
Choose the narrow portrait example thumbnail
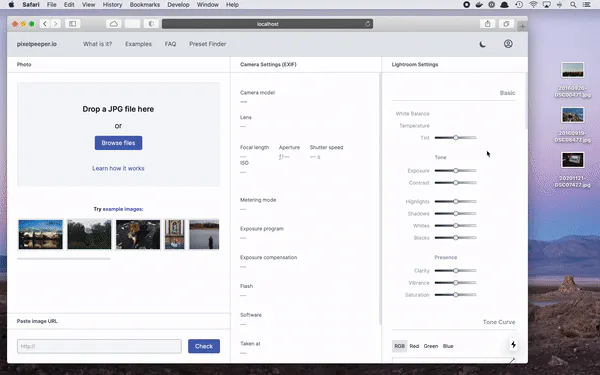coord(174,234)
